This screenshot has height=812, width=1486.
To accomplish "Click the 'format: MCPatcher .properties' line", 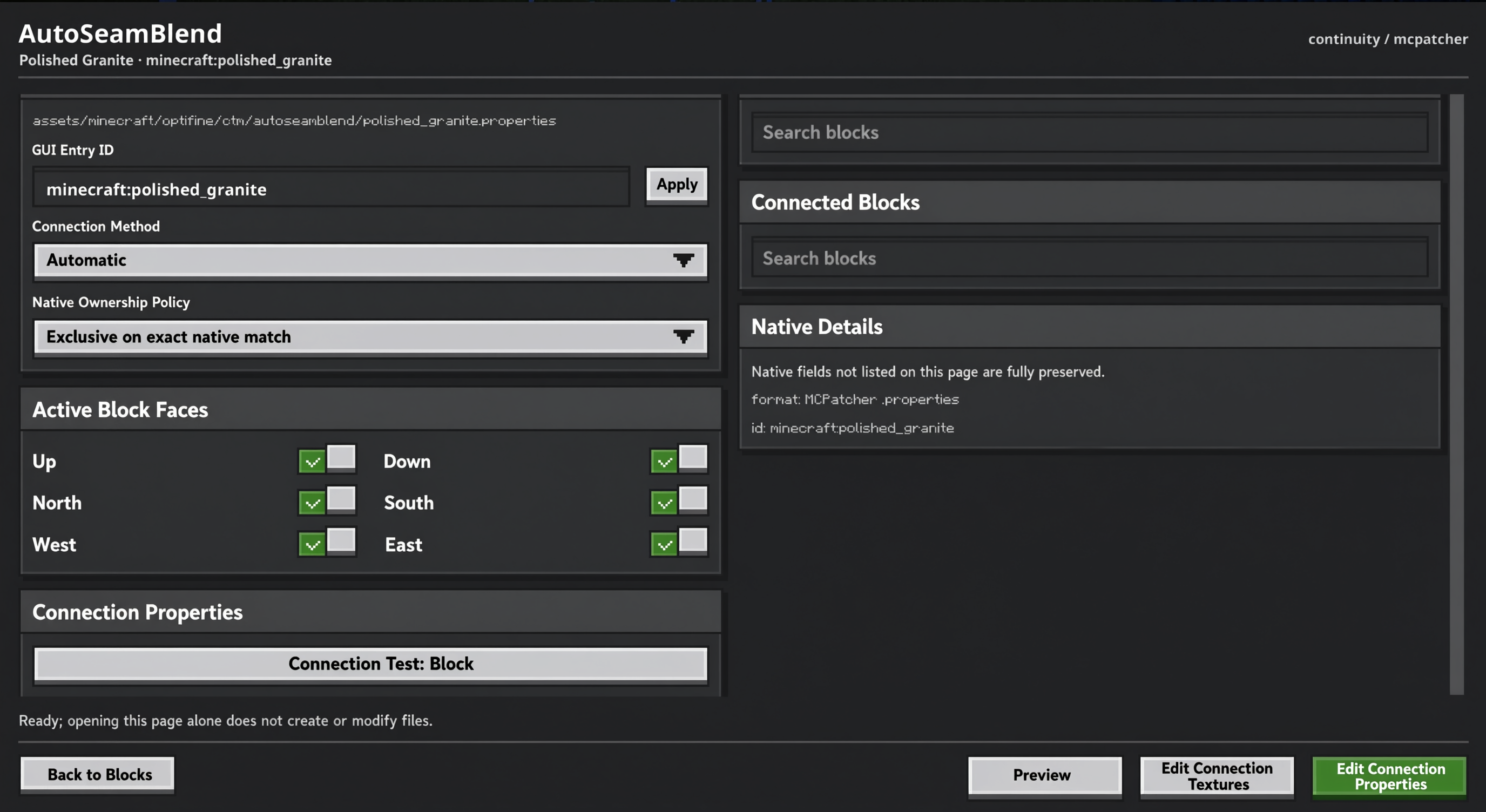I will [855, 399].
